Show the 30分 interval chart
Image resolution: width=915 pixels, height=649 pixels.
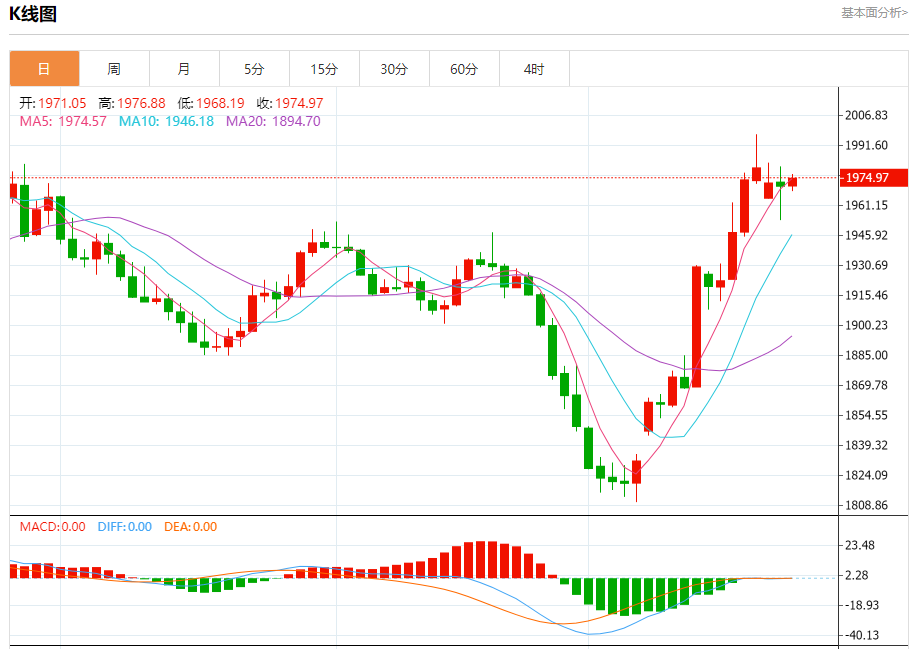(394, 69)
